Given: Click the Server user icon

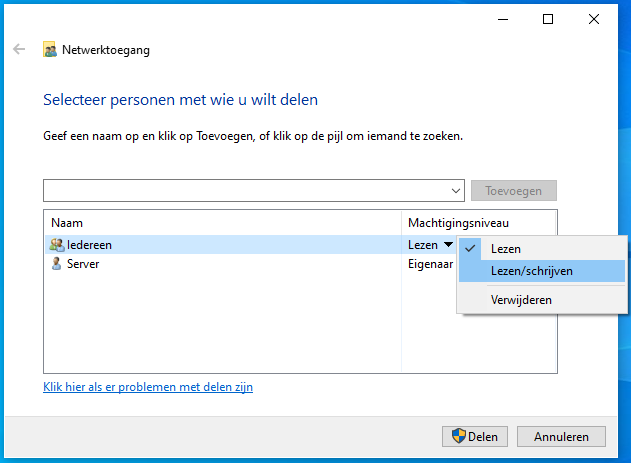Looking at the screenshot, I should coord(56,264).
